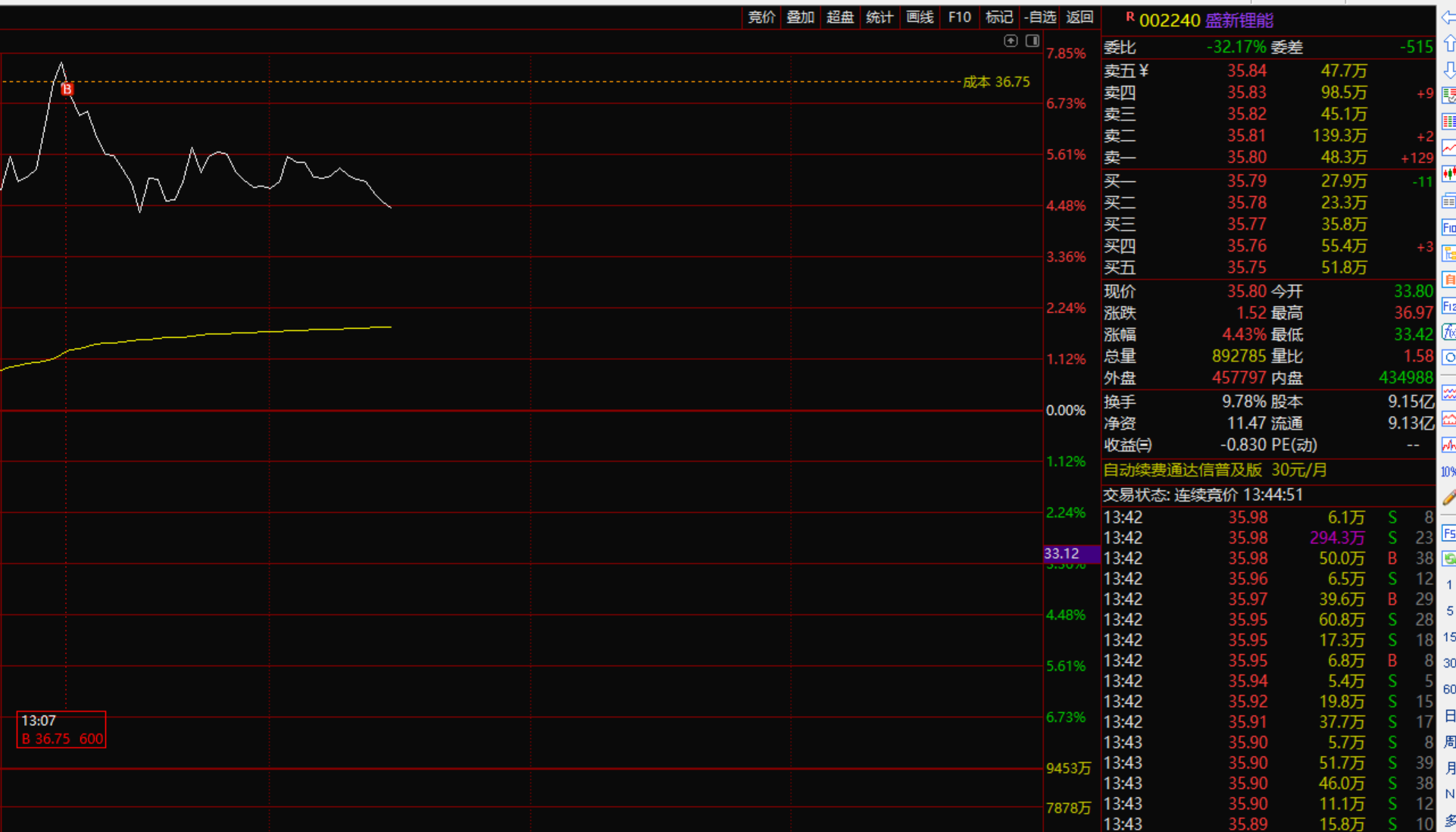1456x832 pixels.
Task: Click the left arrow back icon in sidebar
Action: coord(1448,17)
